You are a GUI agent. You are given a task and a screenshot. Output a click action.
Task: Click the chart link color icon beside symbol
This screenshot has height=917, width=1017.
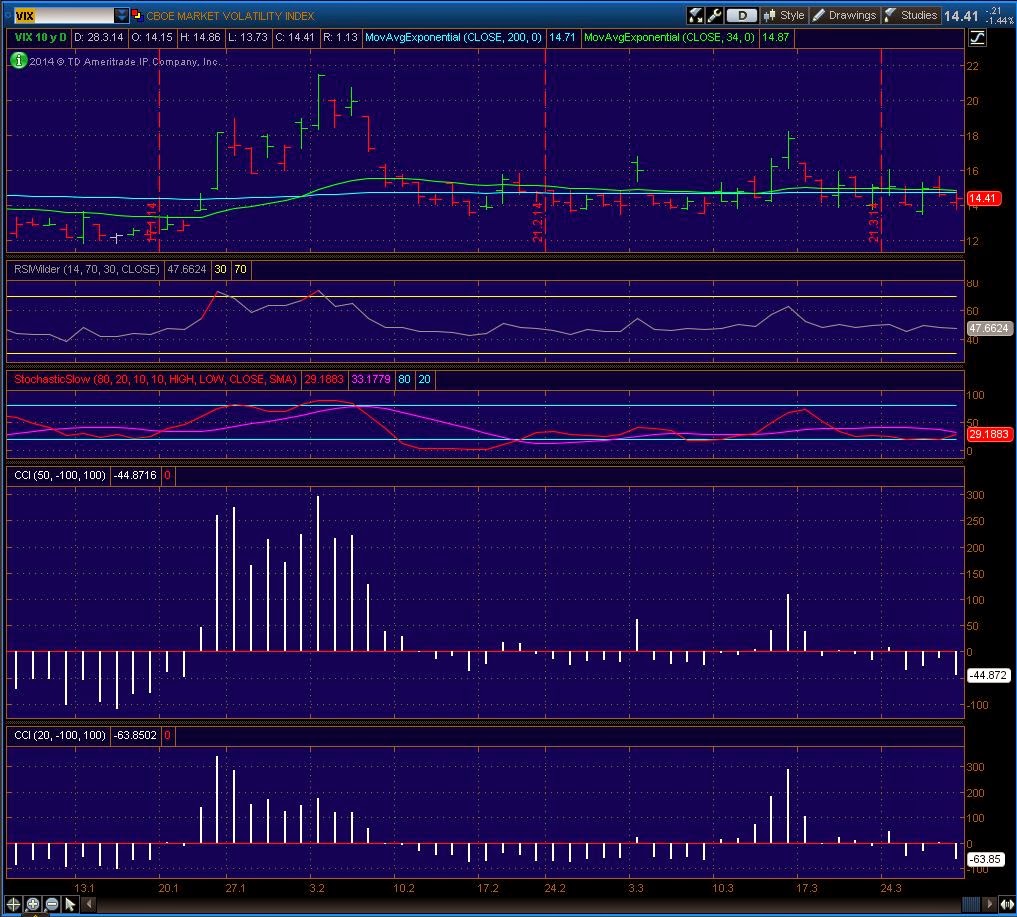[x=138, y=15]
